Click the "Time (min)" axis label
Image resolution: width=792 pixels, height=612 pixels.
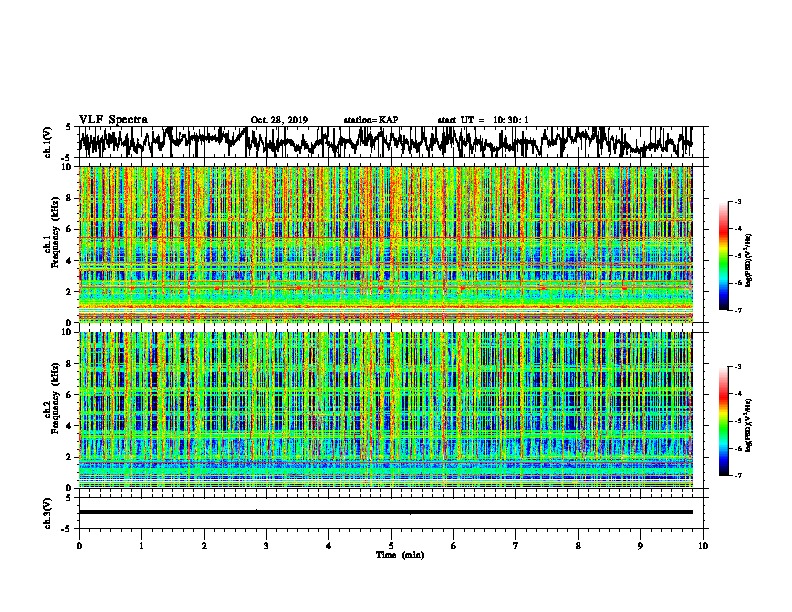(400, 555)
